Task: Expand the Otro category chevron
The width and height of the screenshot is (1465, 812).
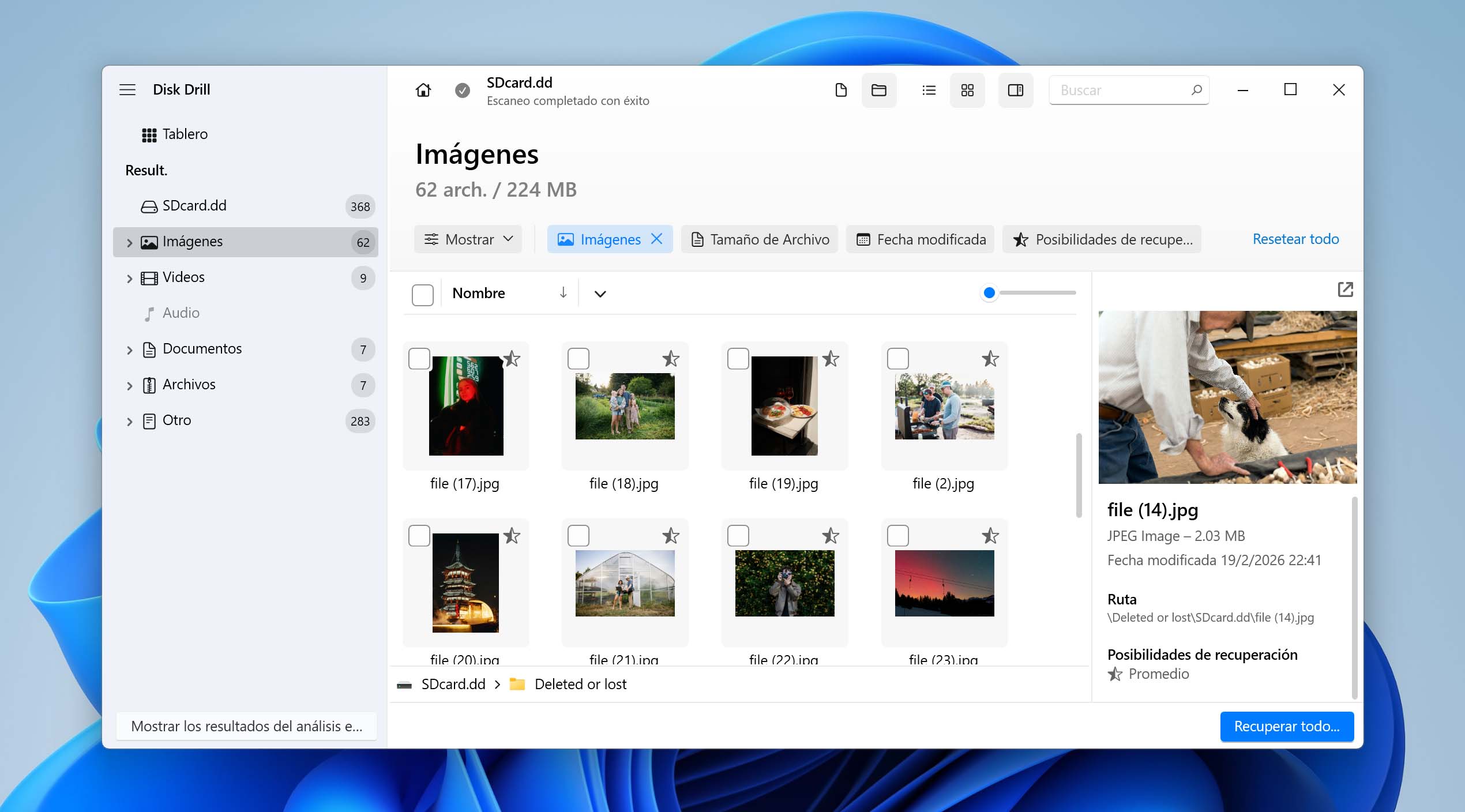Action: pos(129,422)
